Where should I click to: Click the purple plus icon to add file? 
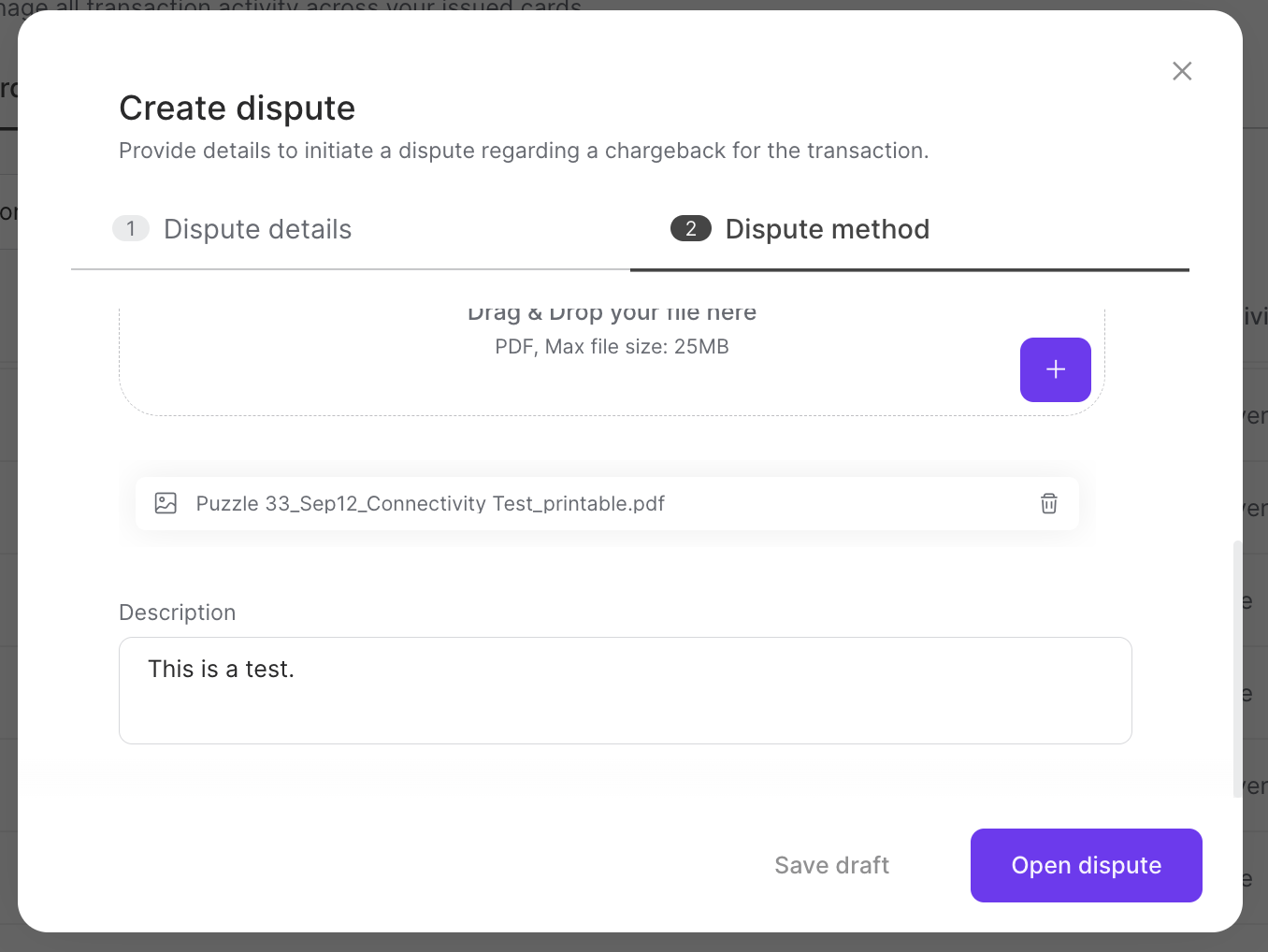click(x=1055, y=369)
